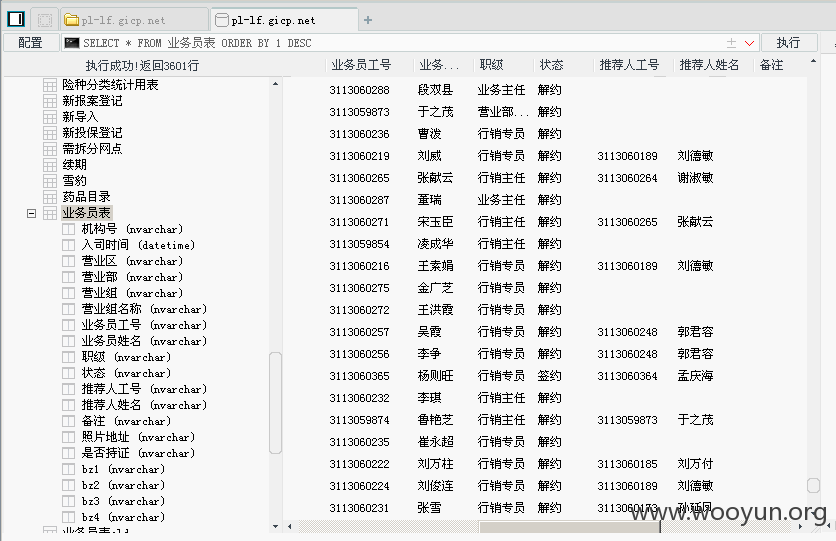Click the column icon beside 营业组名称

68,309
